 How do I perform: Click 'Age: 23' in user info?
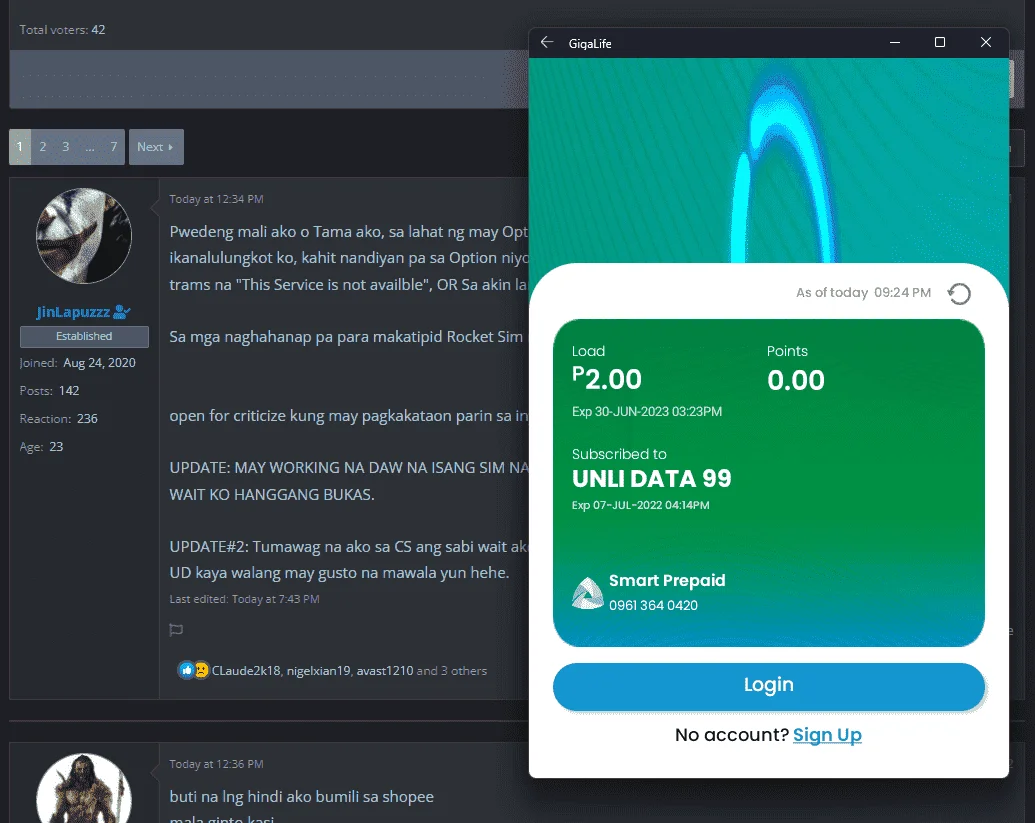[x=41, y=447]
